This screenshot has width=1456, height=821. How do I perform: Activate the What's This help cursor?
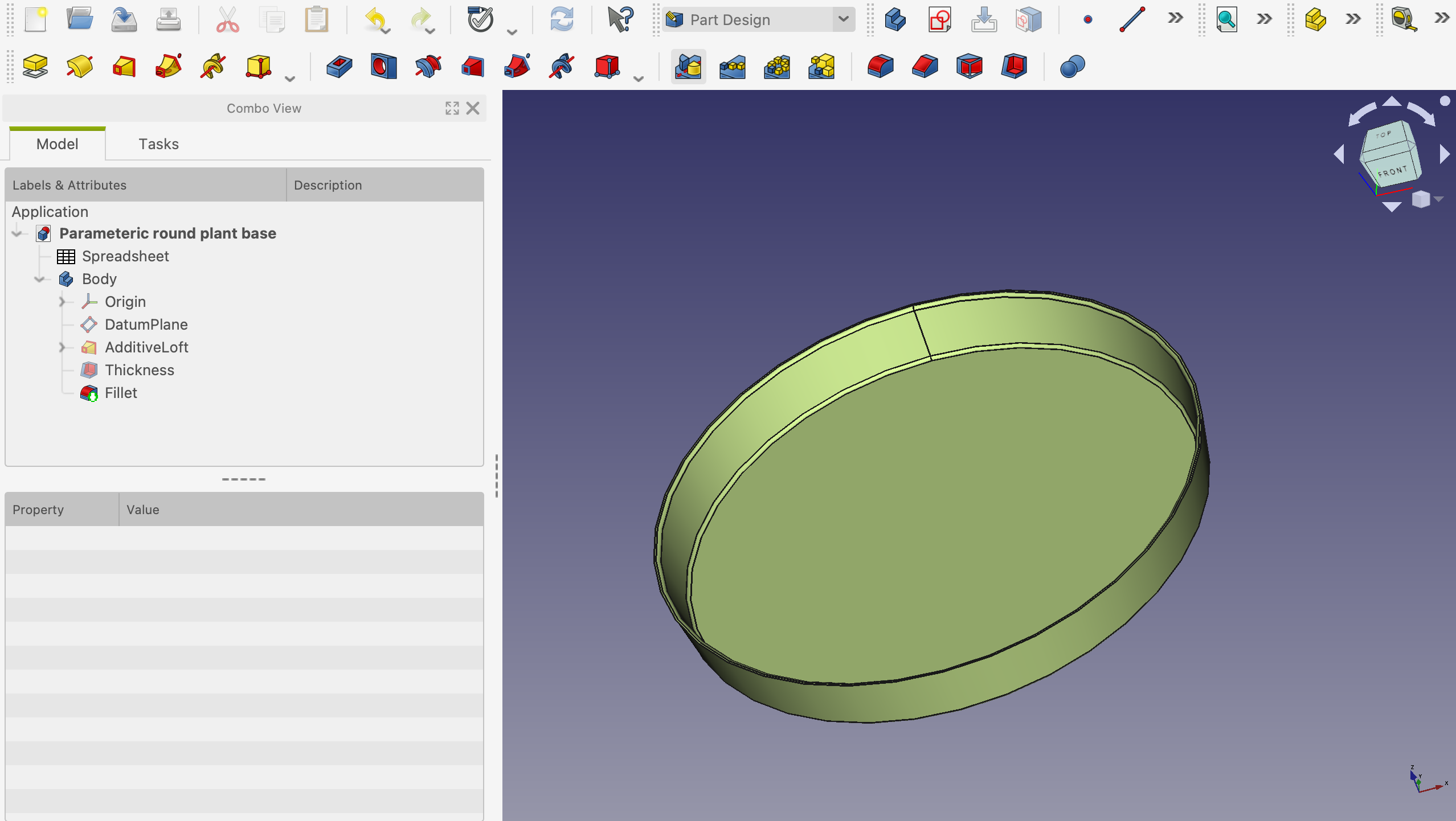click(620, 20)
